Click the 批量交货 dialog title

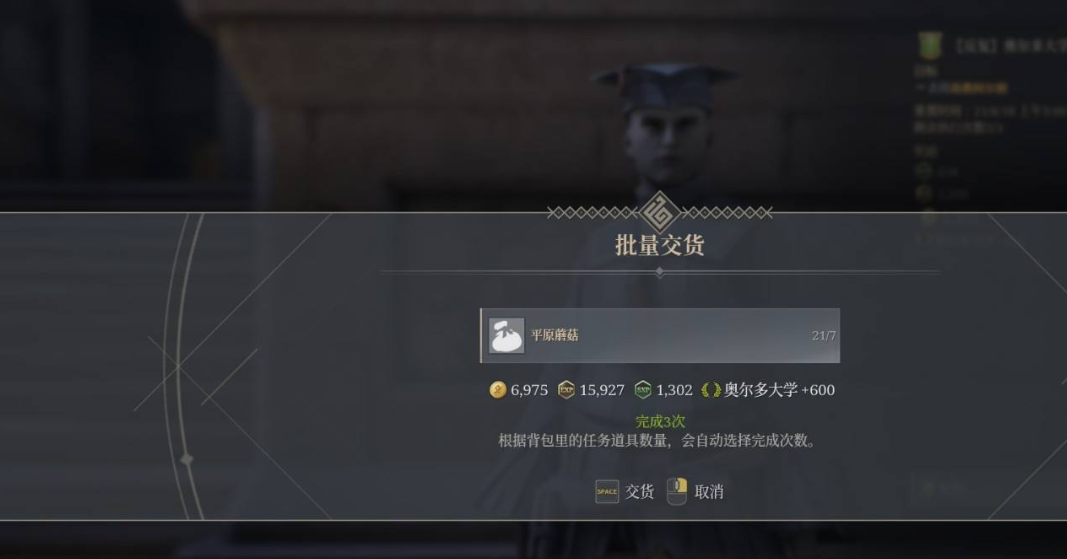(659, 245)
